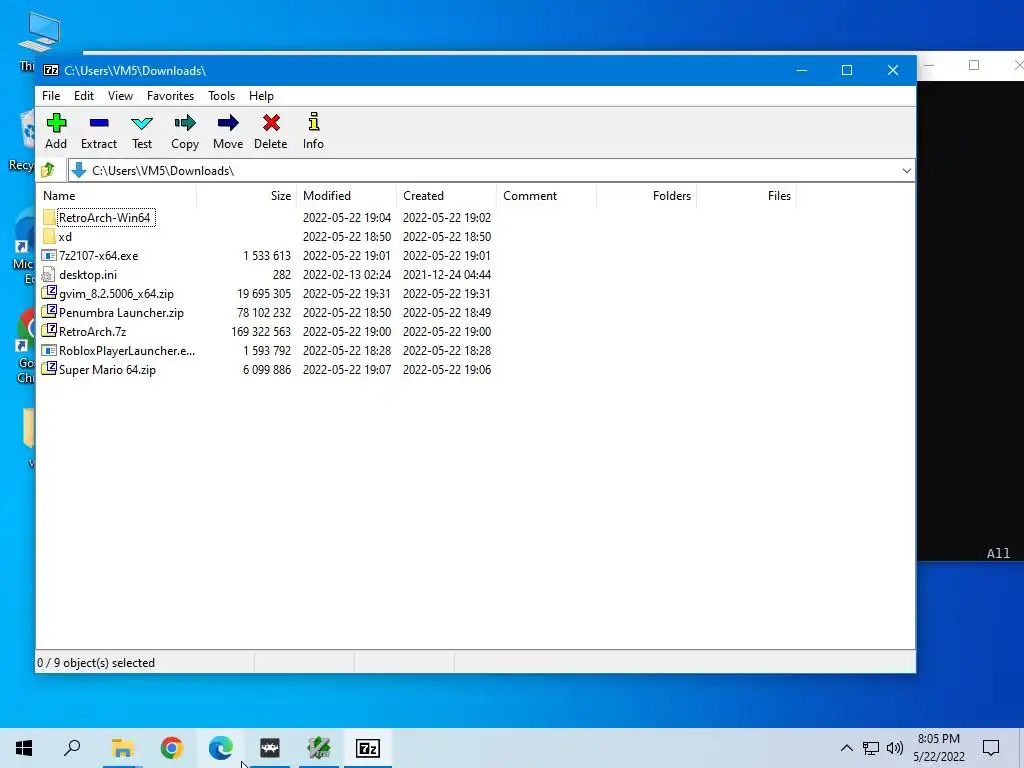This screenshot has height=768, width=1024.
Task: Click the created date 2022-05-22 18:28
Action: [x=447, y=351]
